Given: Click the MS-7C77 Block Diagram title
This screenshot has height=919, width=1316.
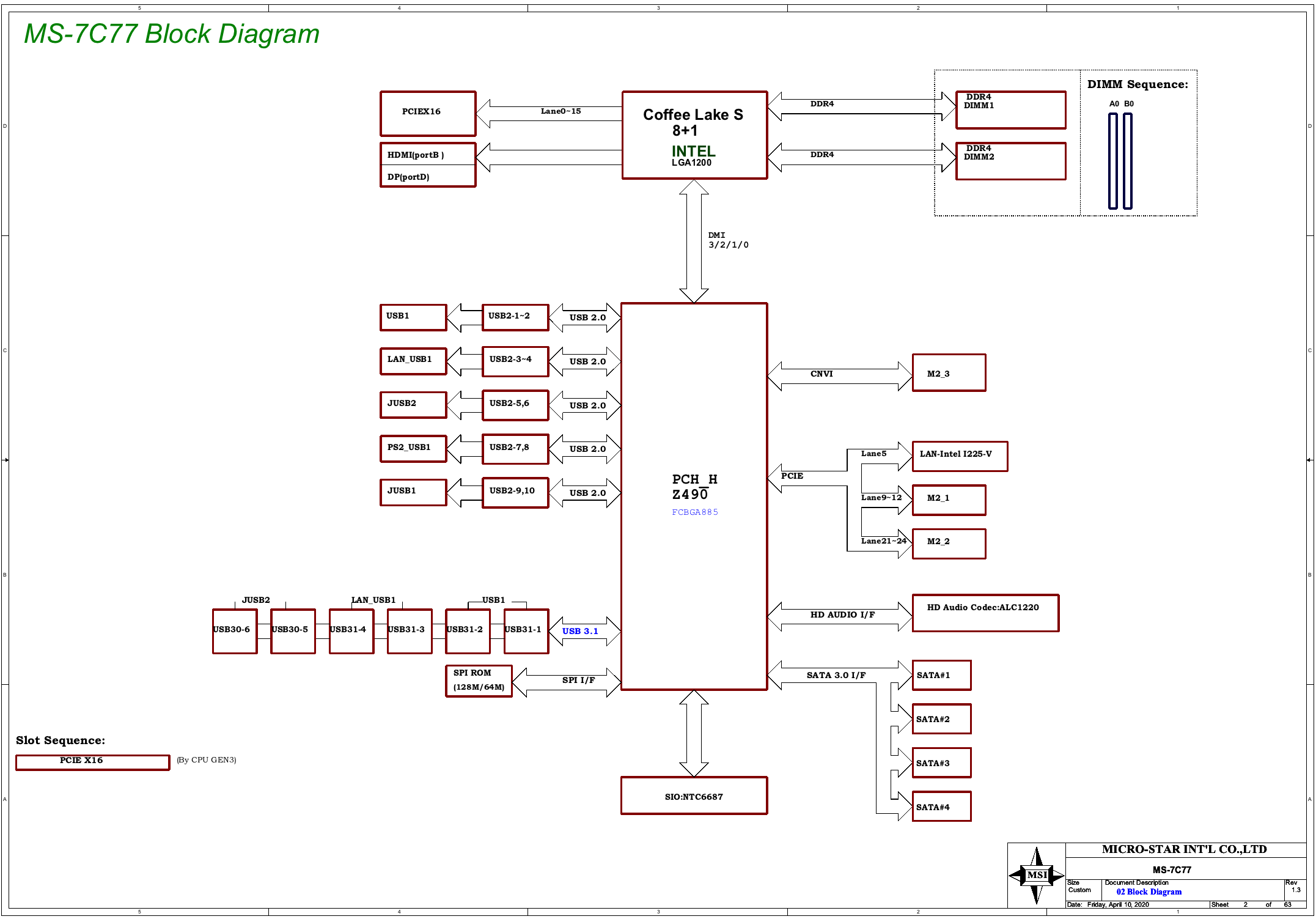Looking at the screenshot, I should (172, 34).
